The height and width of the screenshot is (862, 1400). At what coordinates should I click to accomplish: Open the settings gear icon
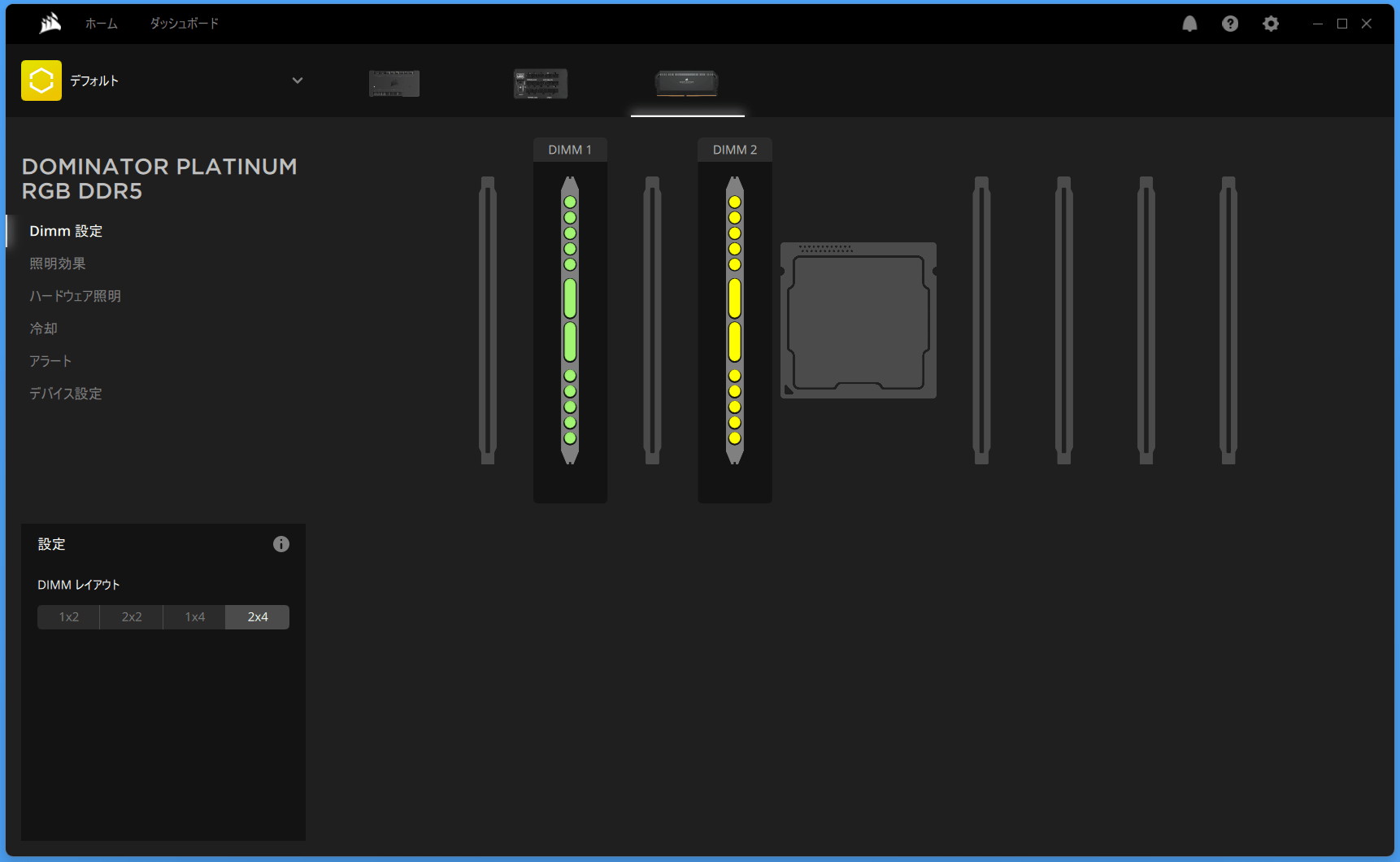point(1271,24)
